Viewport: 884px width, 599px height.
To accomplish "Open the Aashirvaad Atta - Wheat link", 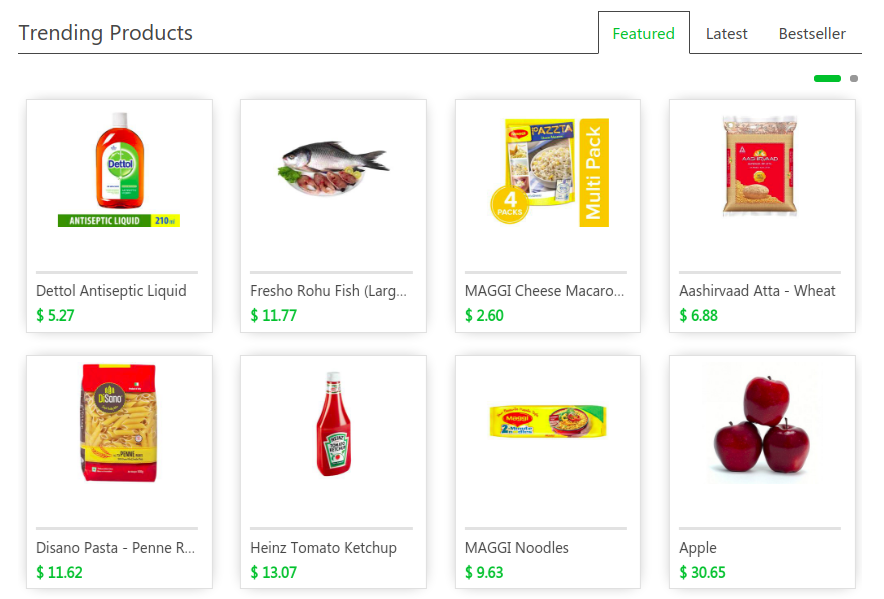I will coord(757,291).
